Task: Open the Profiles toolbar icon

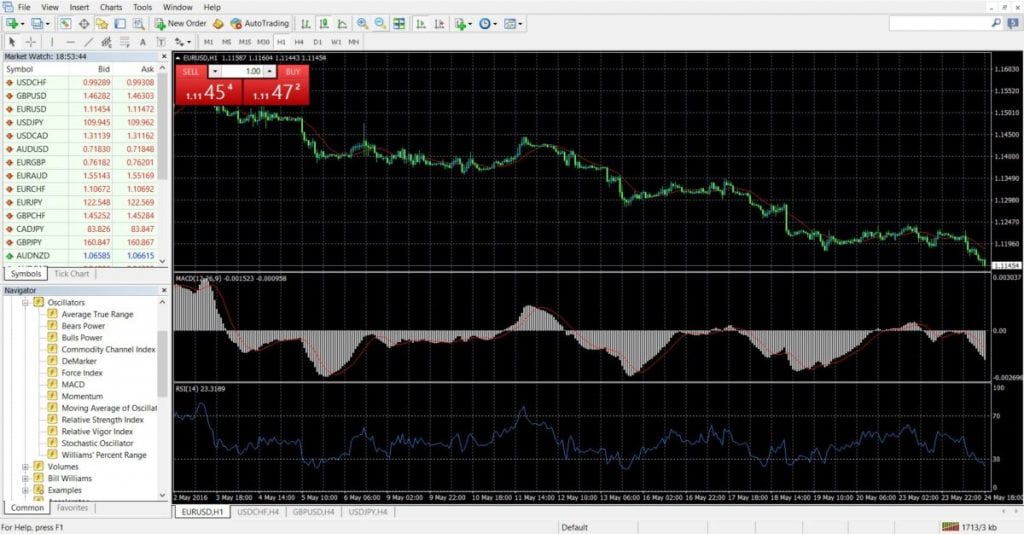Action: tap(37, 24)
